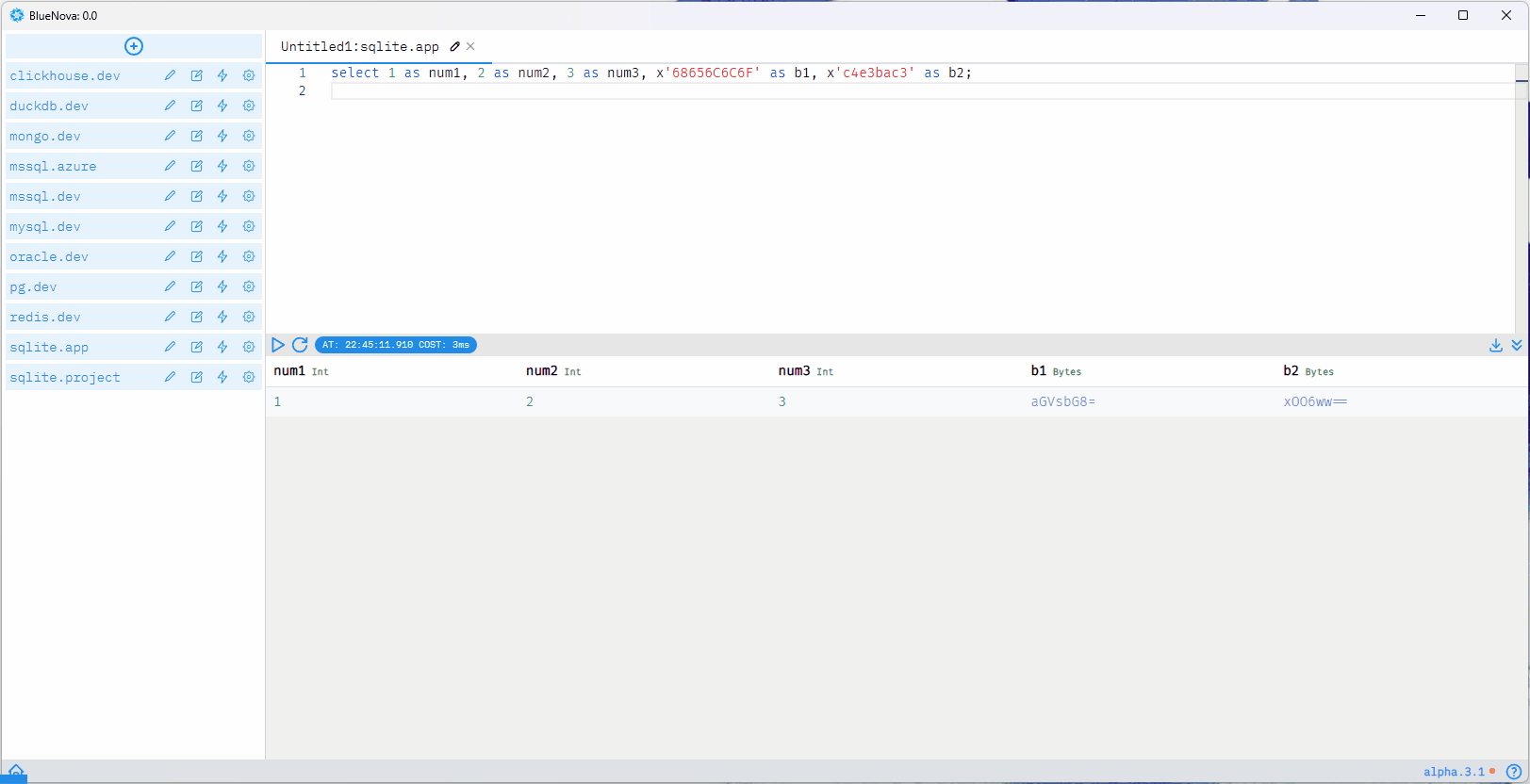Open gear settings for sqlite.app
The image size is (1530, 784).
(x=249, y=347)
